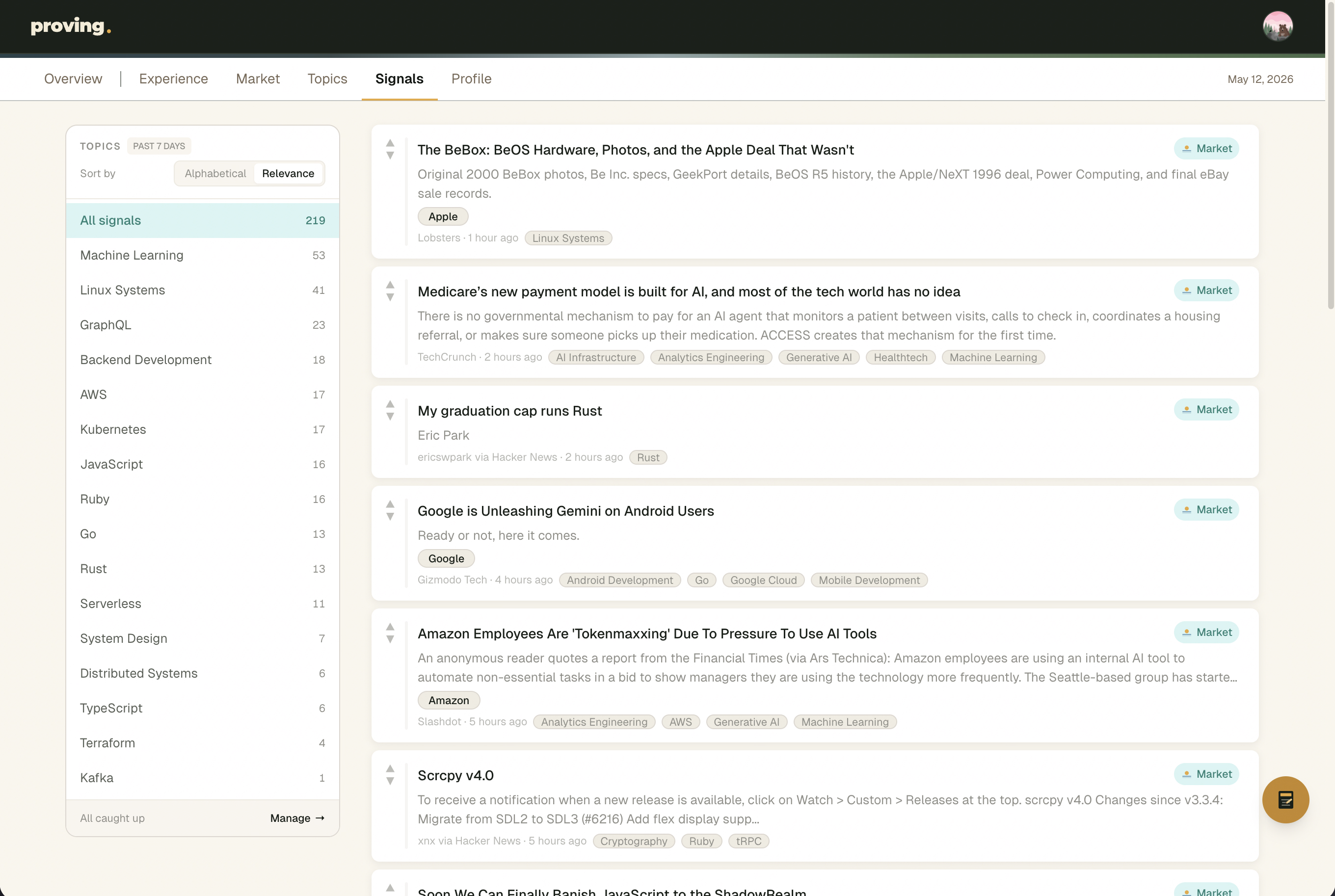Open the Profile tab
The image size is (1335, 896).
pyautogui.click(x=472, y=79)
